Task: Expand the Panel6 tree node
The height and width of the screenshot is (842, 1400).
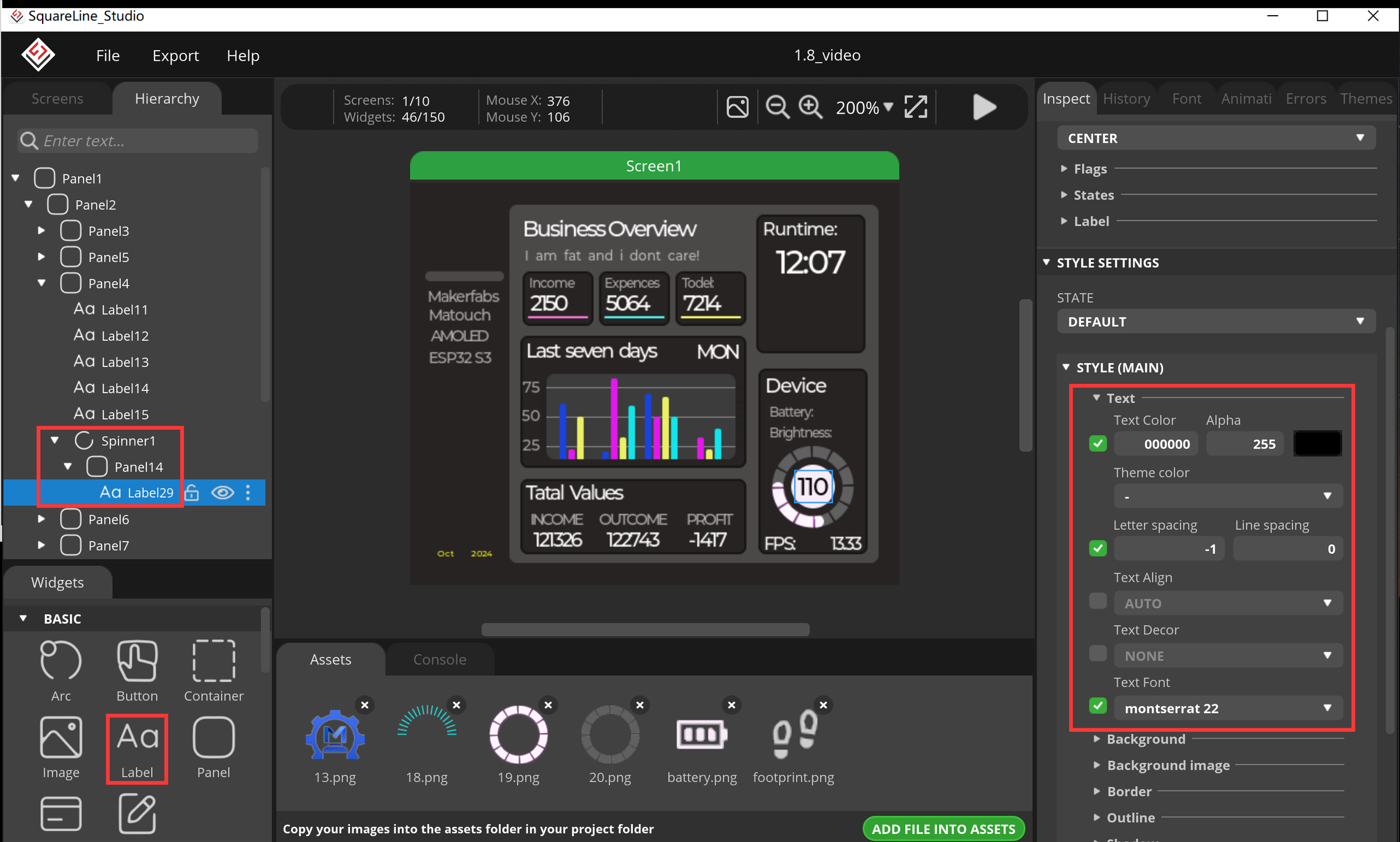Action: pos(41,519)
